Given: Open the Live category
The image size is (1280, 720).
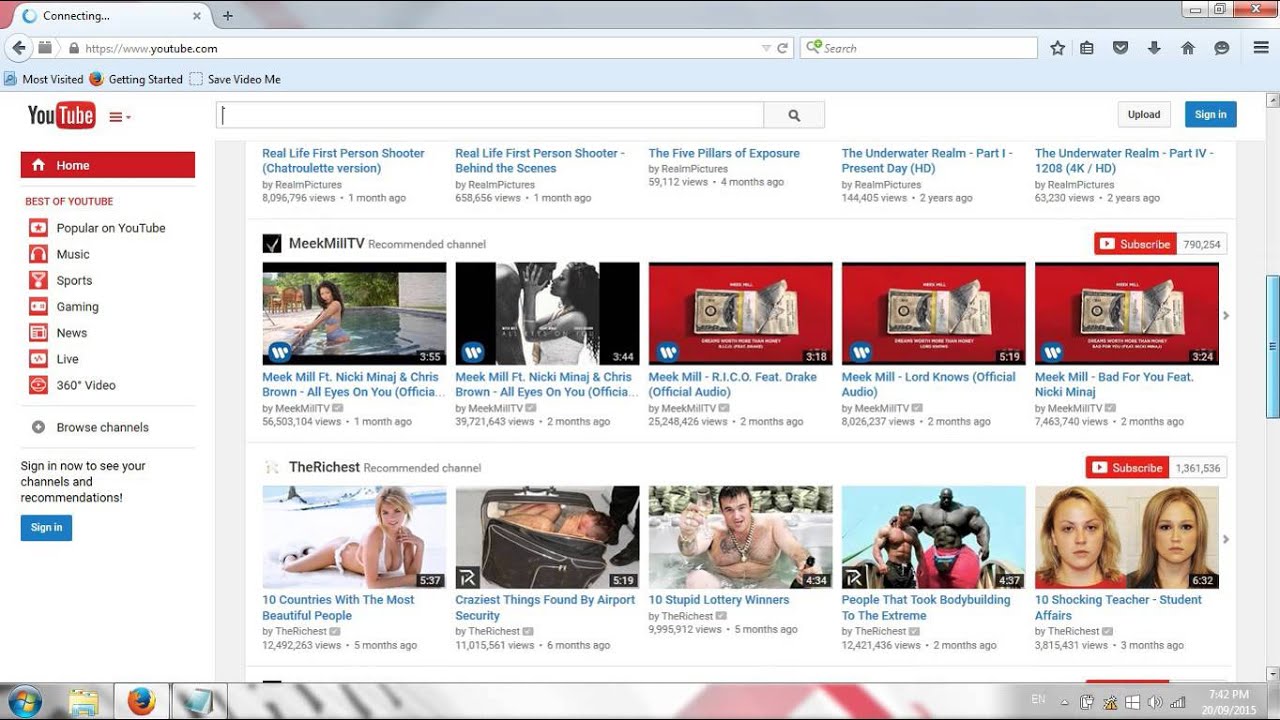Looking at the screenshot, I should 67,359.
